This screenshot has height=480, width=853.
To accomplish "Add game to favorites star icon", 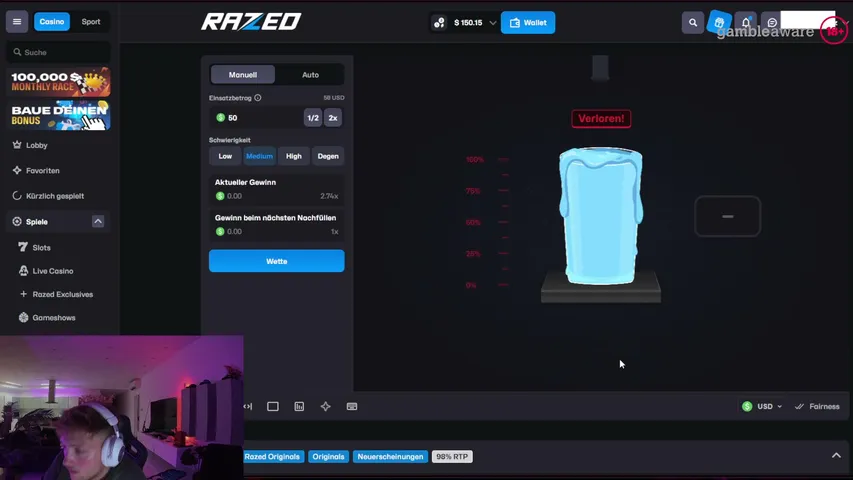I will coord(325,407).
